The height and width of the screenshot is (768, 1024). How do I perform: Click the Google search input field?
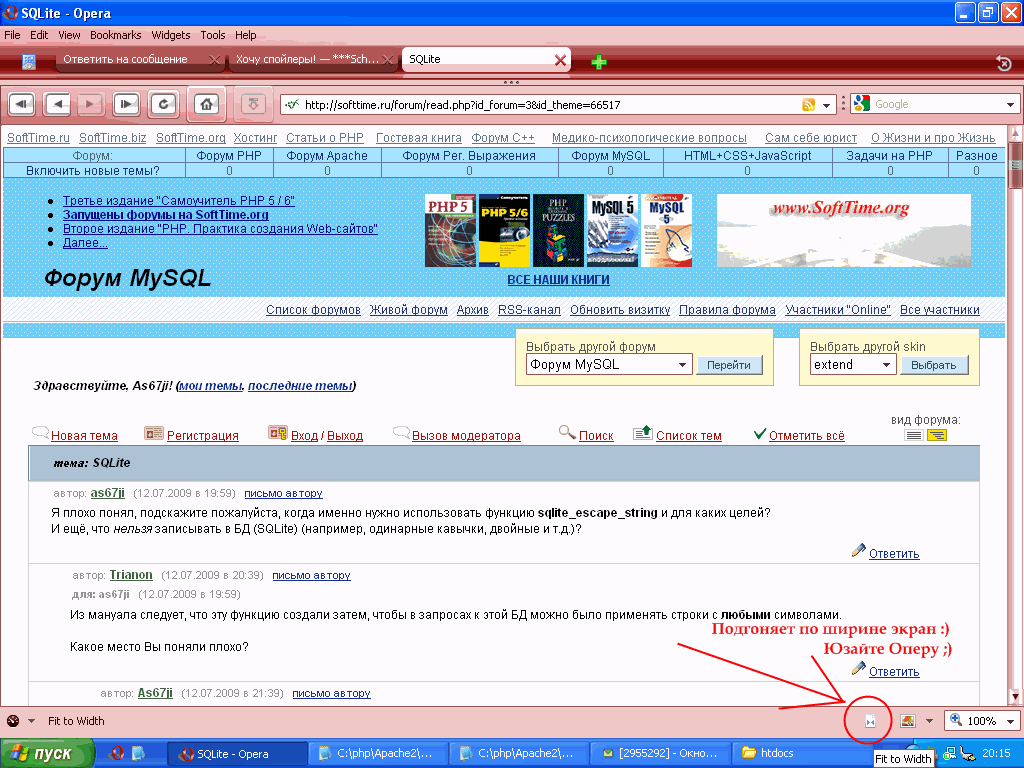[937, 104]
